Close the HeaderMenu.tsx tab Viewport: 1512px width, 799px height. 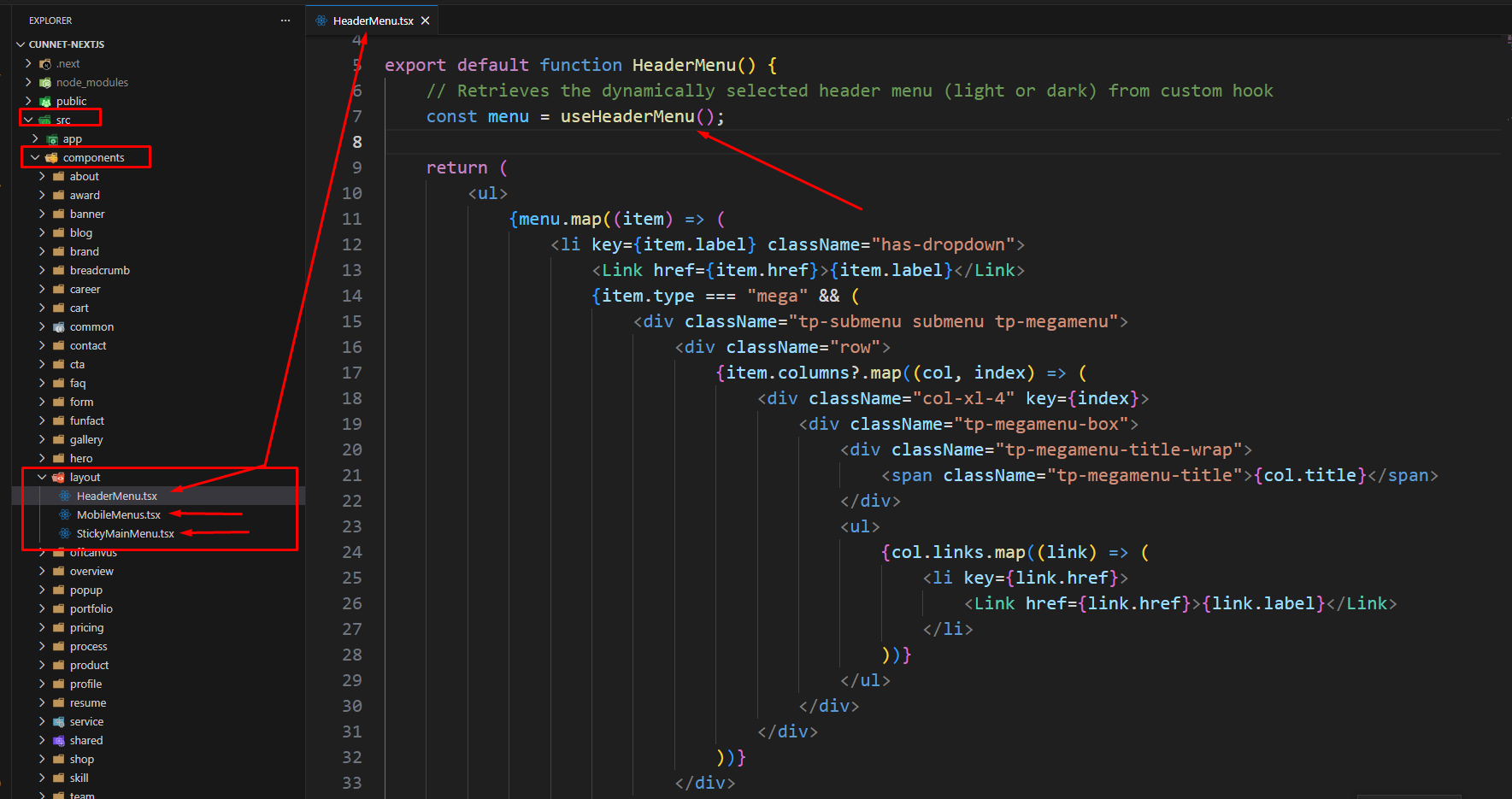point(425,20)
